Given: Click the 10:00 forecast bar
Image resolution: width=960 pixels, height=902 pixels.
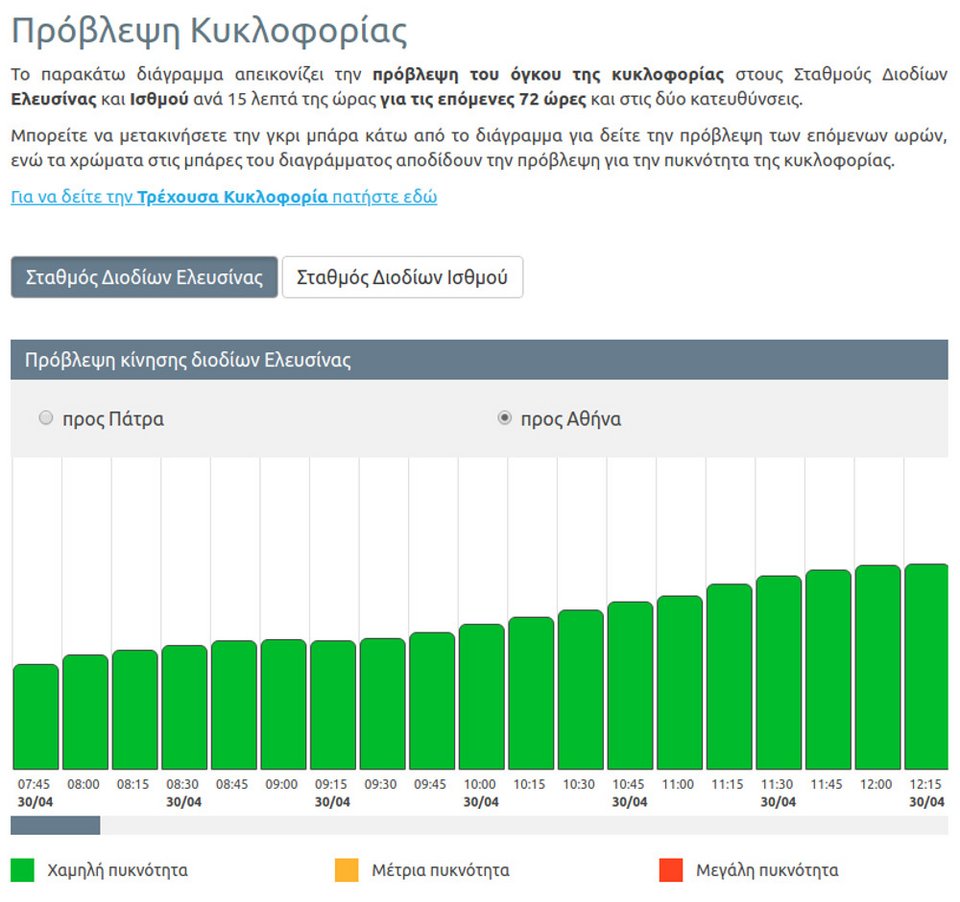Looking at the screenshot, I should pyautogui.click(x=481, y=696).
